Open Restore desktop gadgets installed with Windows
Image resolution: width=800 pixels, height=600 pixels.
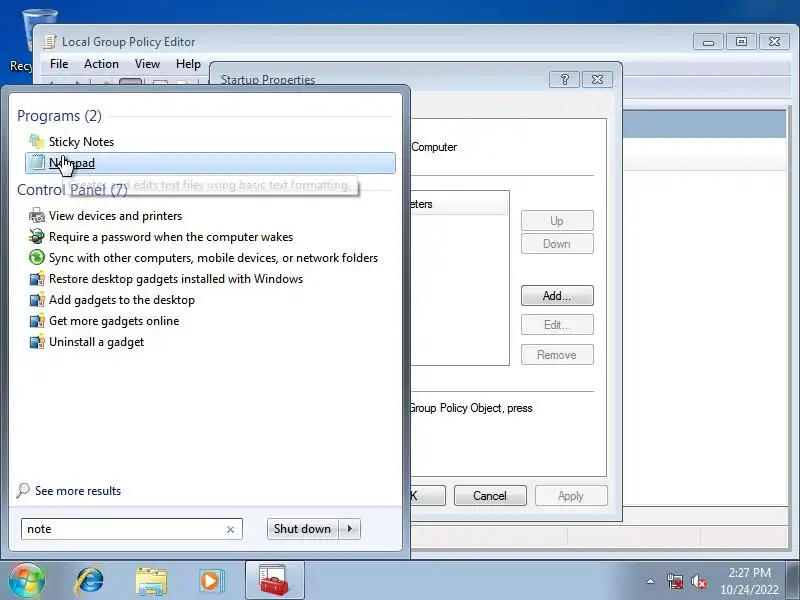(166, 279)
